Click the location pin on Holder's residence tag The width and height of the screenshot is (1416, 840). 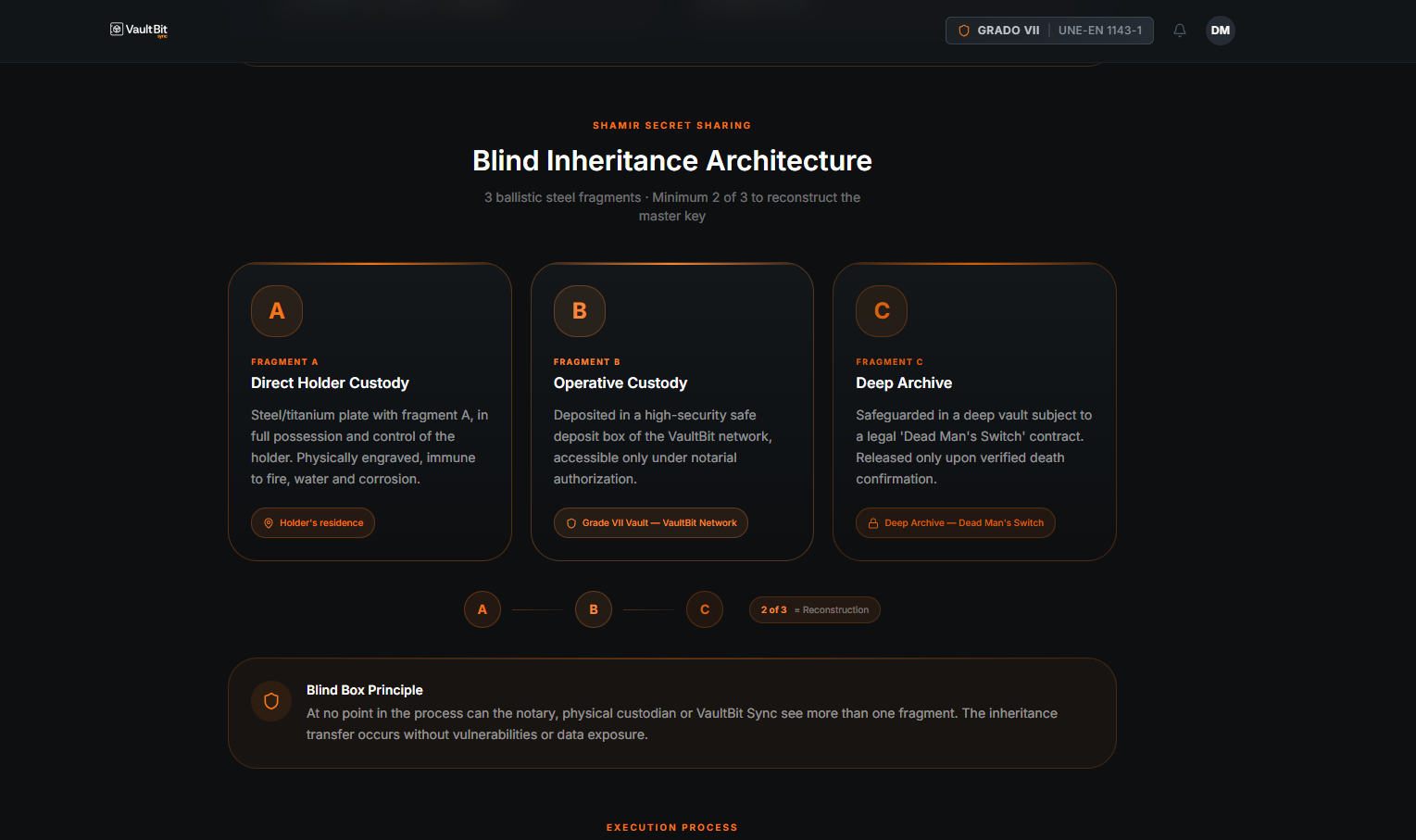click(268, 522)
